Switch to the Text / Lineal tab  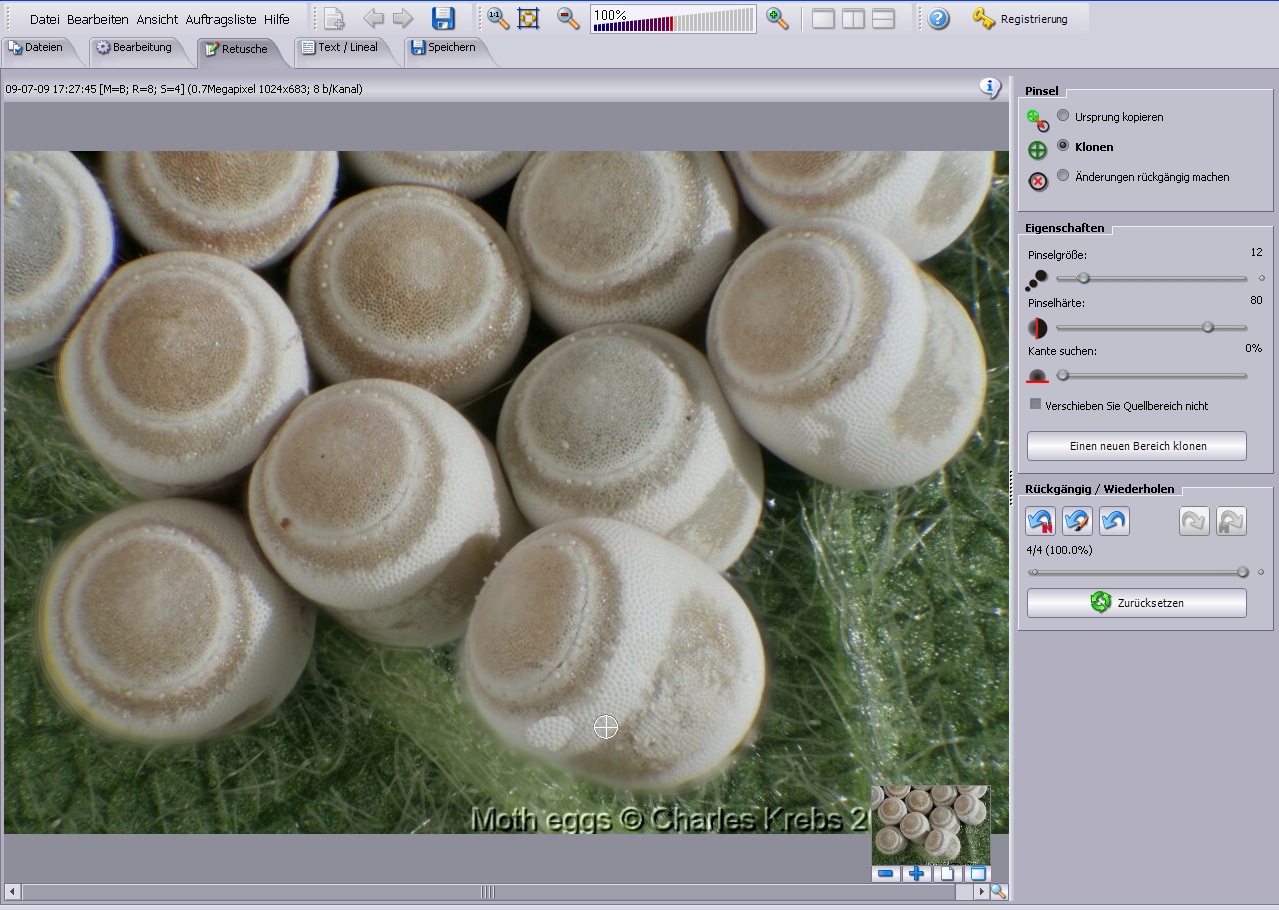click(x=346, y=47)
